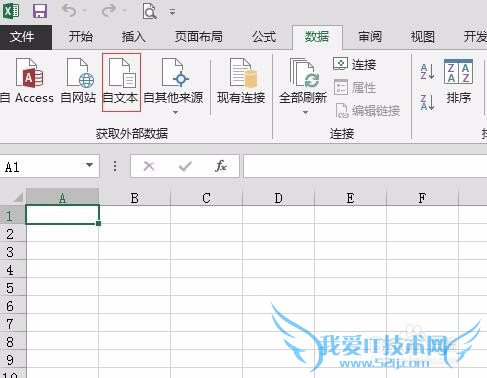Viewport: 487px width, 378px height.
Task: Click the 属性 properties button
Action: click(x=355, y=88)
